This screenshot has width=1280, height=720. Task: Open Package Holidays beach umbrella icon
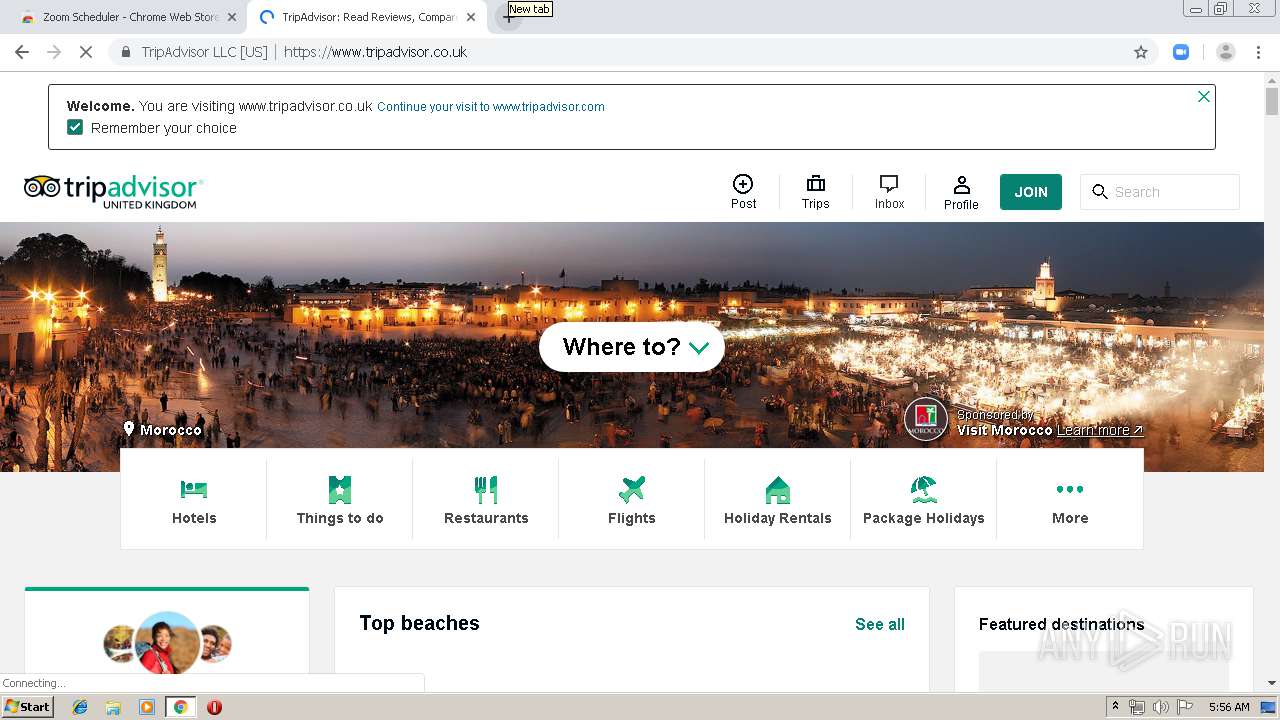(x=924, y=489)
